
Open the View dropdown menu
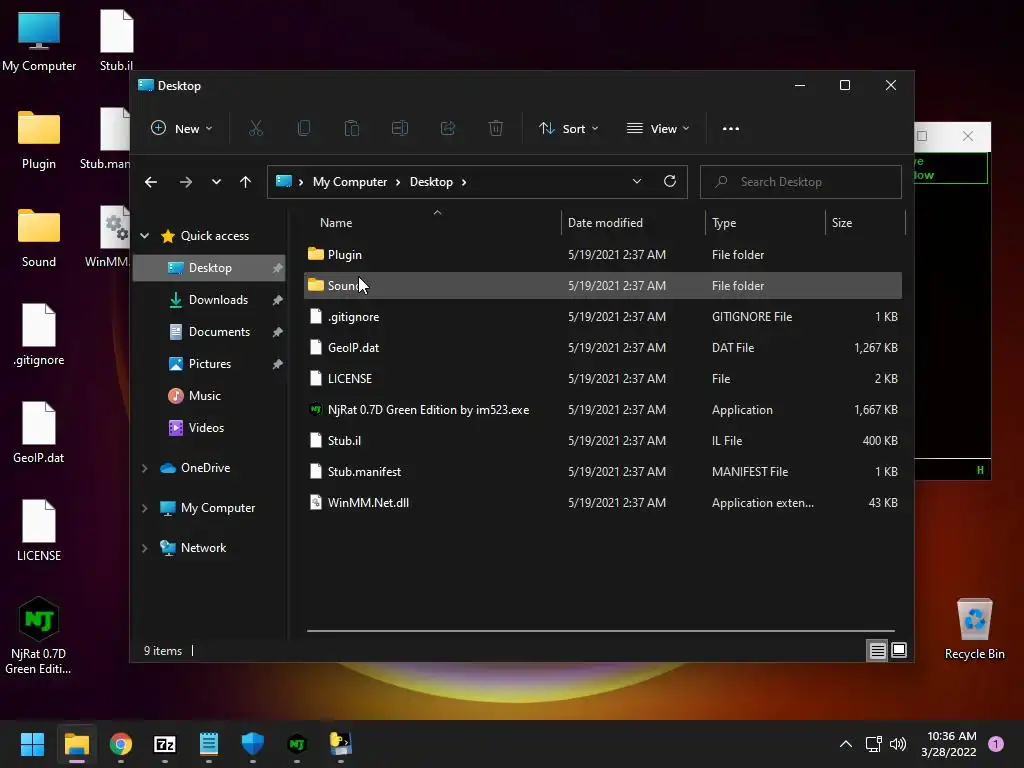coord(658,129)
